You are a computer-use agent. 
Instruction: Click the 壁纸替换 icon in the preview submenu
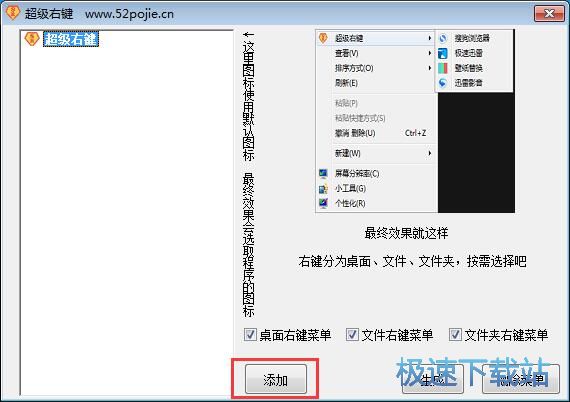point(442,68)
